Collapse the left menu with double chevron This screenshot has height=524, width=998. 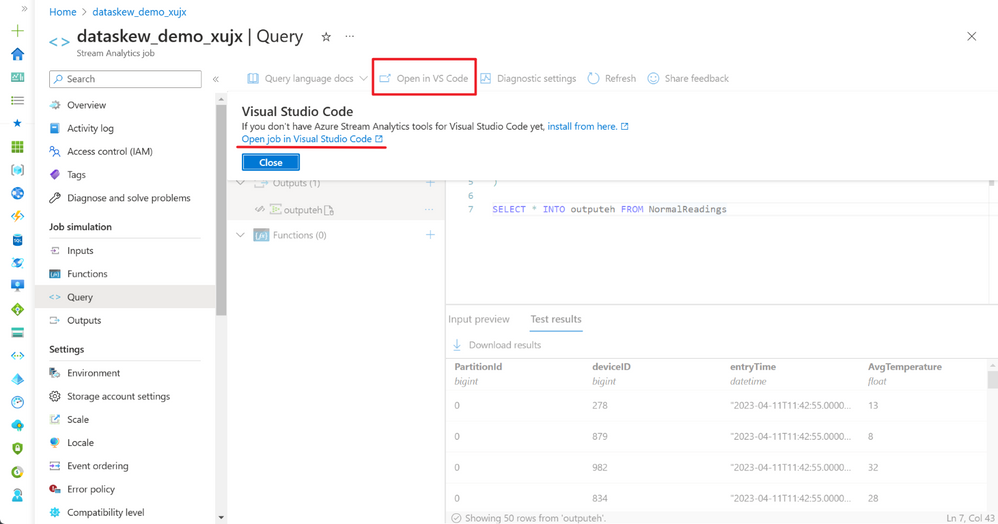(216, 79)
